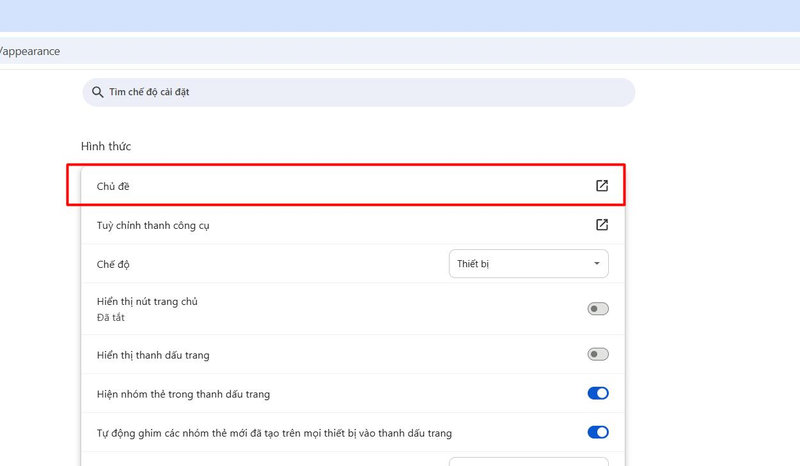Screen dimensions: 800x466
Task: Disable Hiện nhóm thẻ trong thanh dấu trang
Action: 597,393
